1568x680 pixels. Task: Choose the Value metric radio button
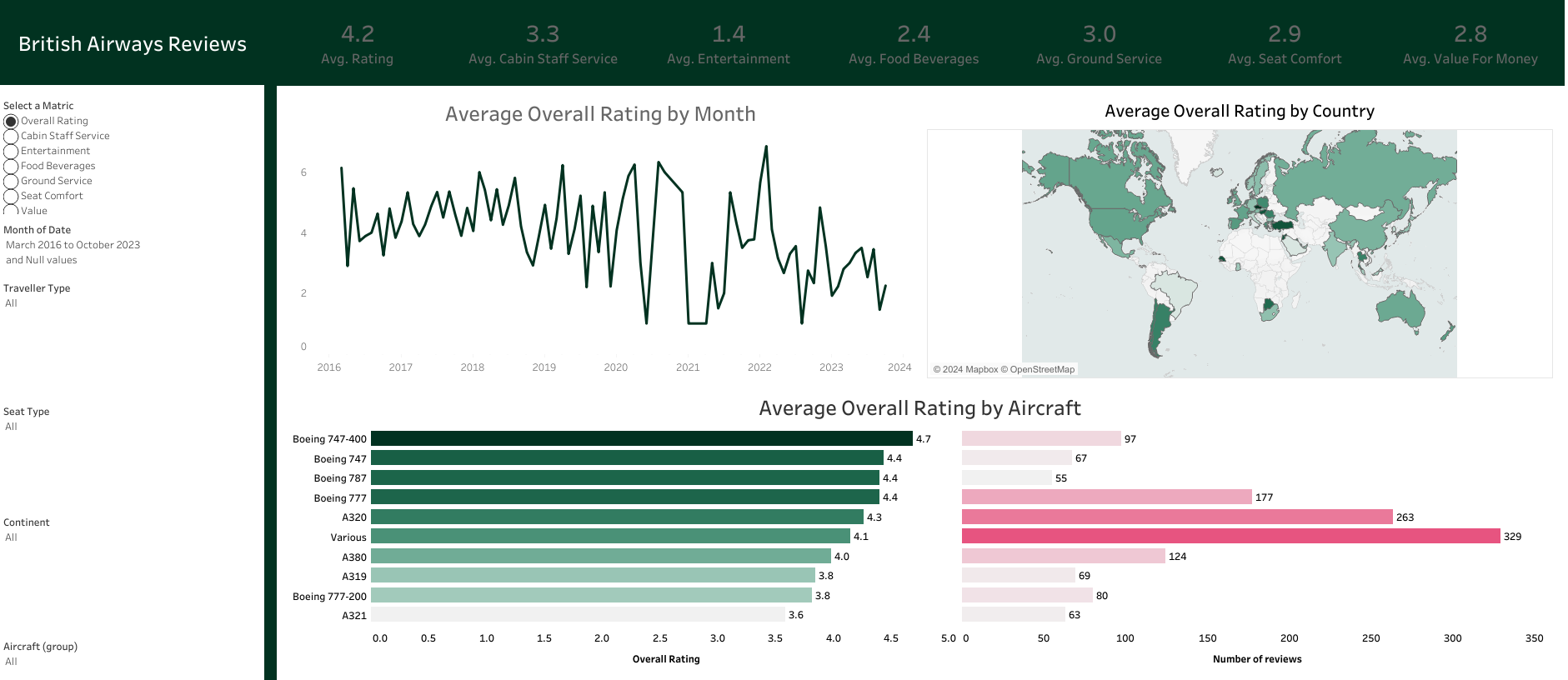pyautogui.click(x=11, y=211)
